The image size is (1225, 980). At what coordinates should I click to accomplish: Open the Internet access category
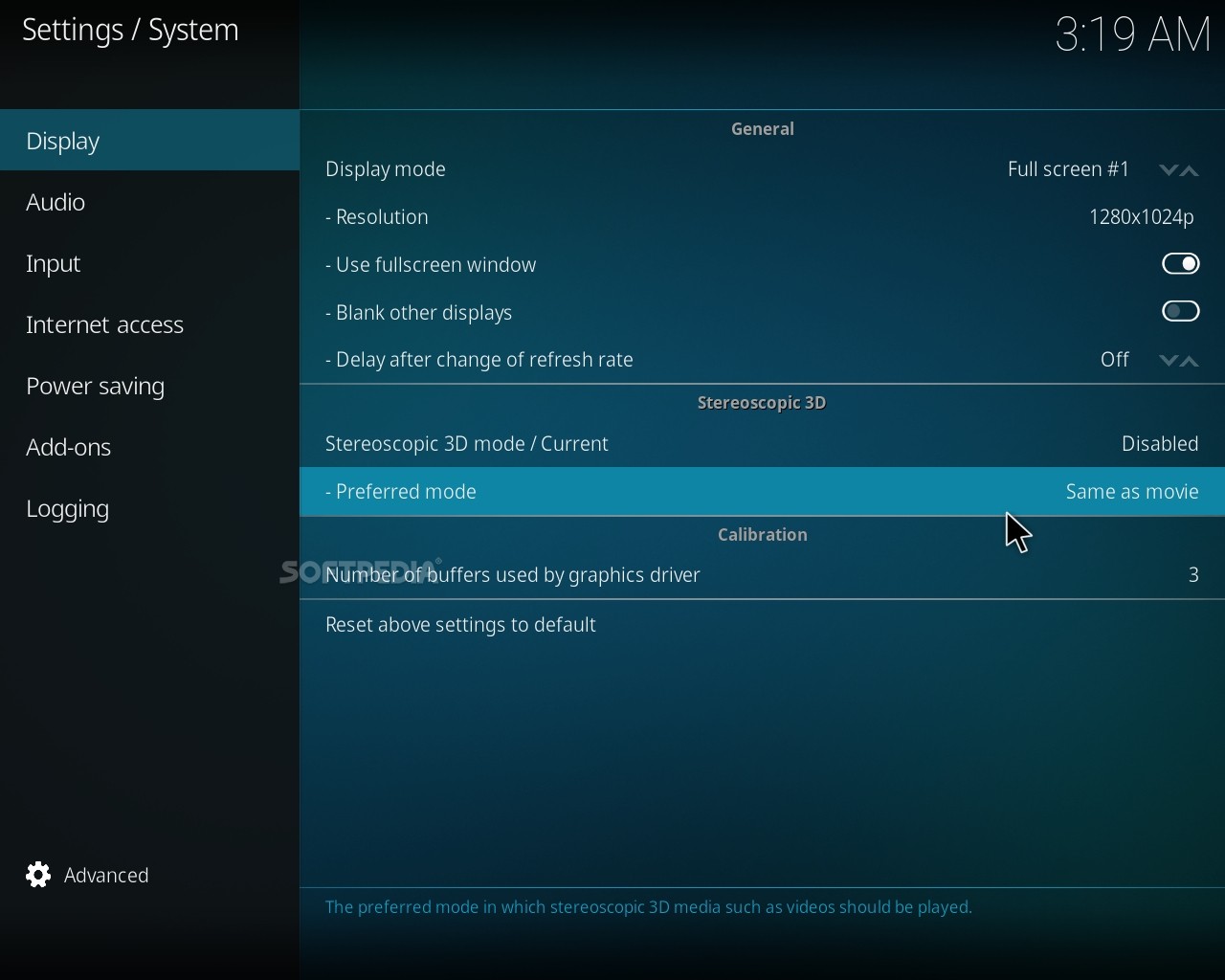149,324
